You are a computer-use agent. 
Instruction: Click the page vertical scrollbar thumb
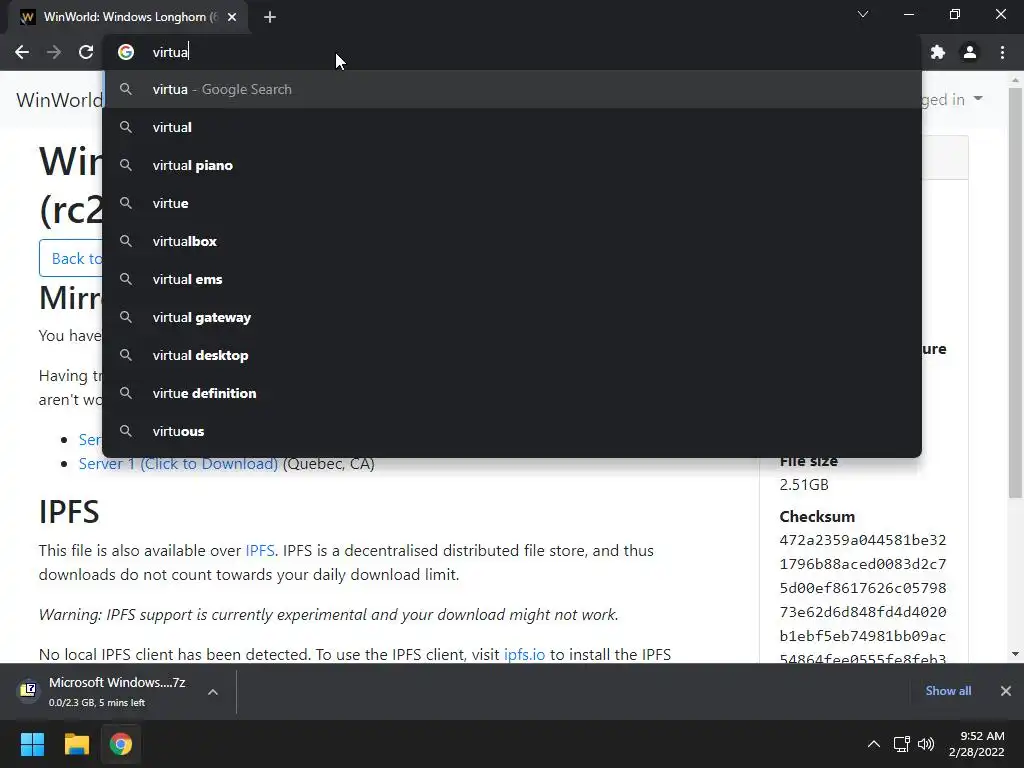pyautogui.click(x=1015, y=293)
